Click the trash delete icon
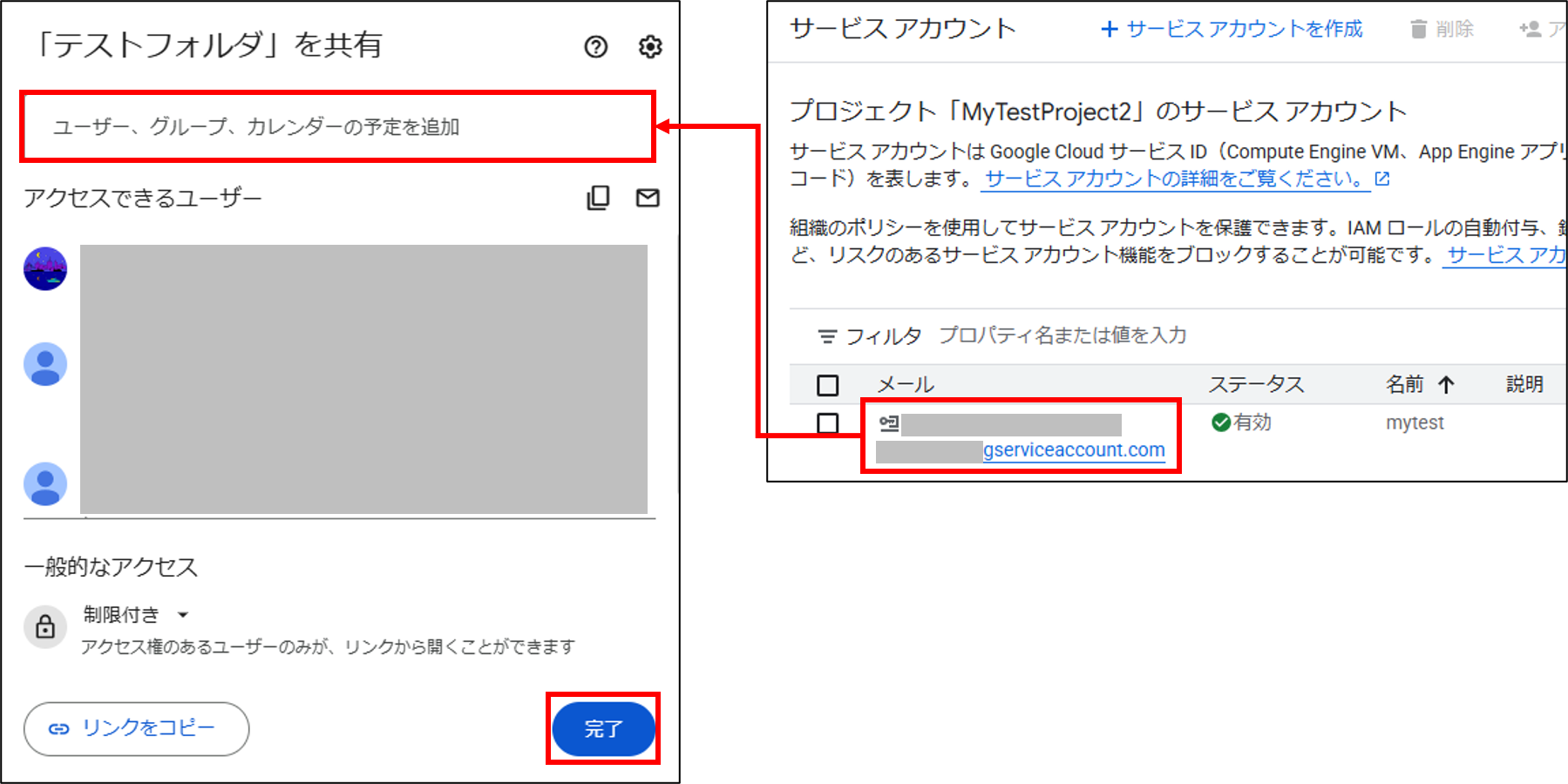 coord(1419,30)
